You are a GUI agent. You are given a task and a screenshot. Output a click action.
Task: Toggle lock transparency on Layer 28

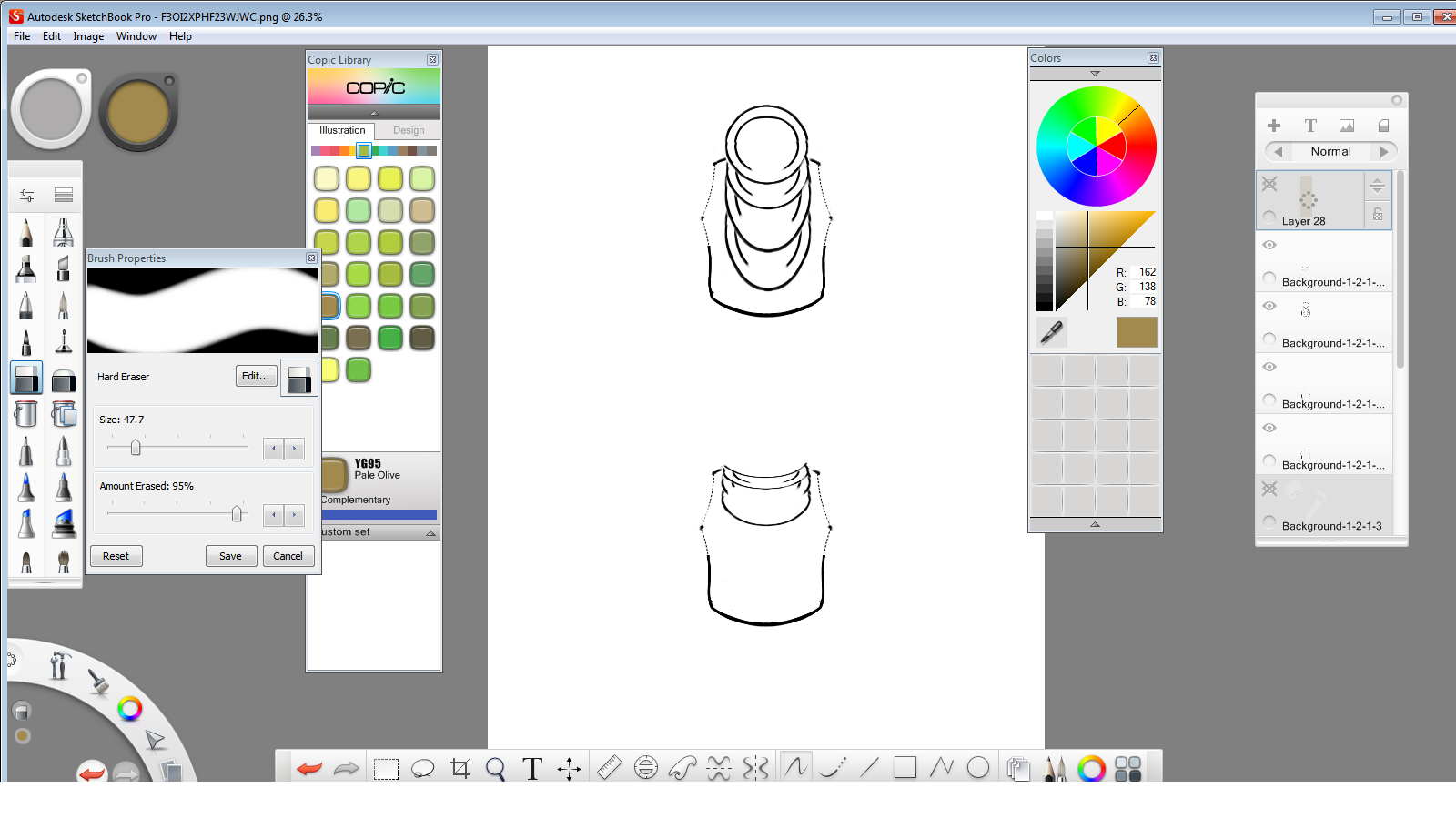[1378, 215]
